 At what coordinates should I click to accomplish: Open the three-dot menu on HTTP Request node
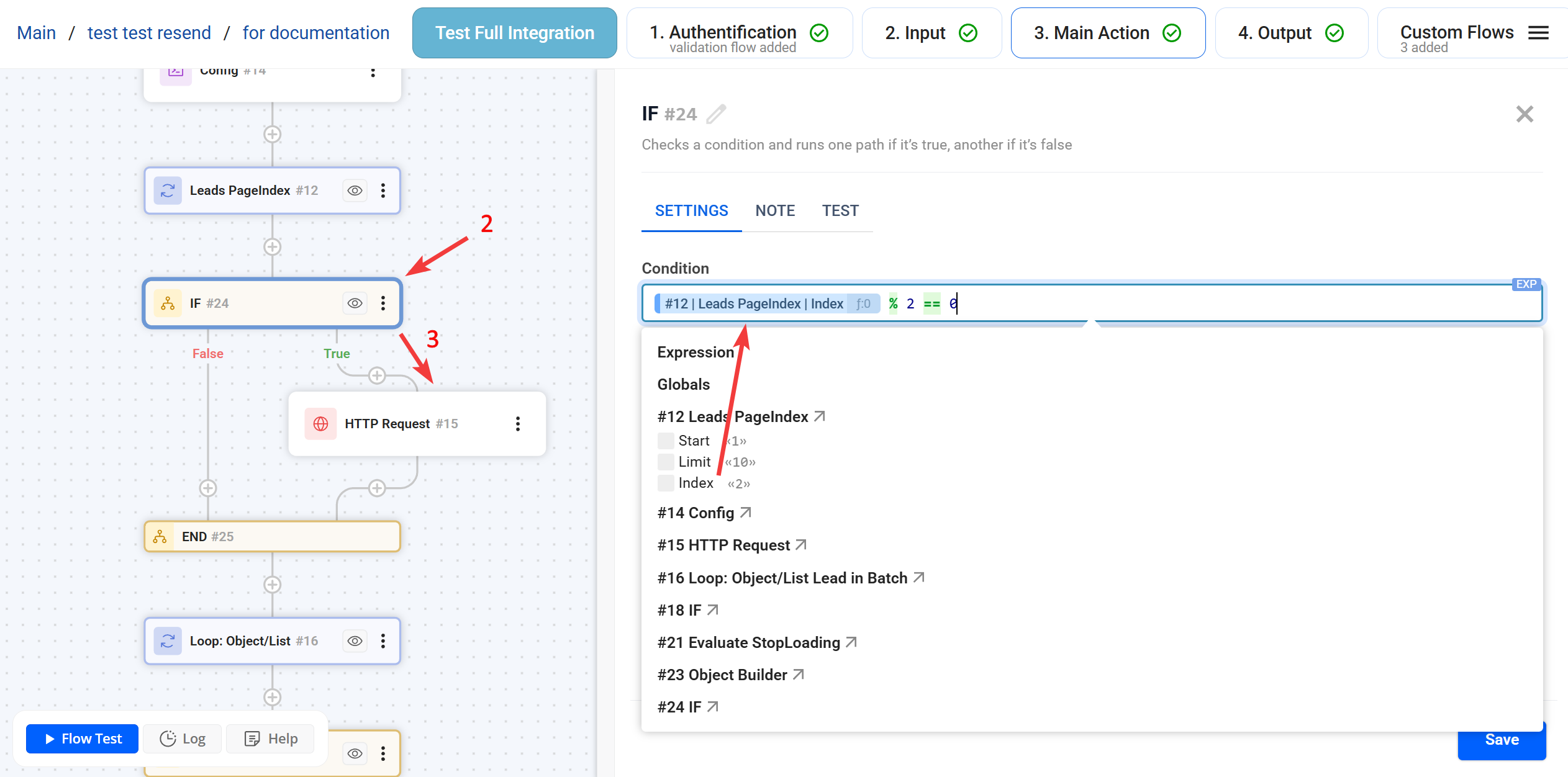click(518, 424)
